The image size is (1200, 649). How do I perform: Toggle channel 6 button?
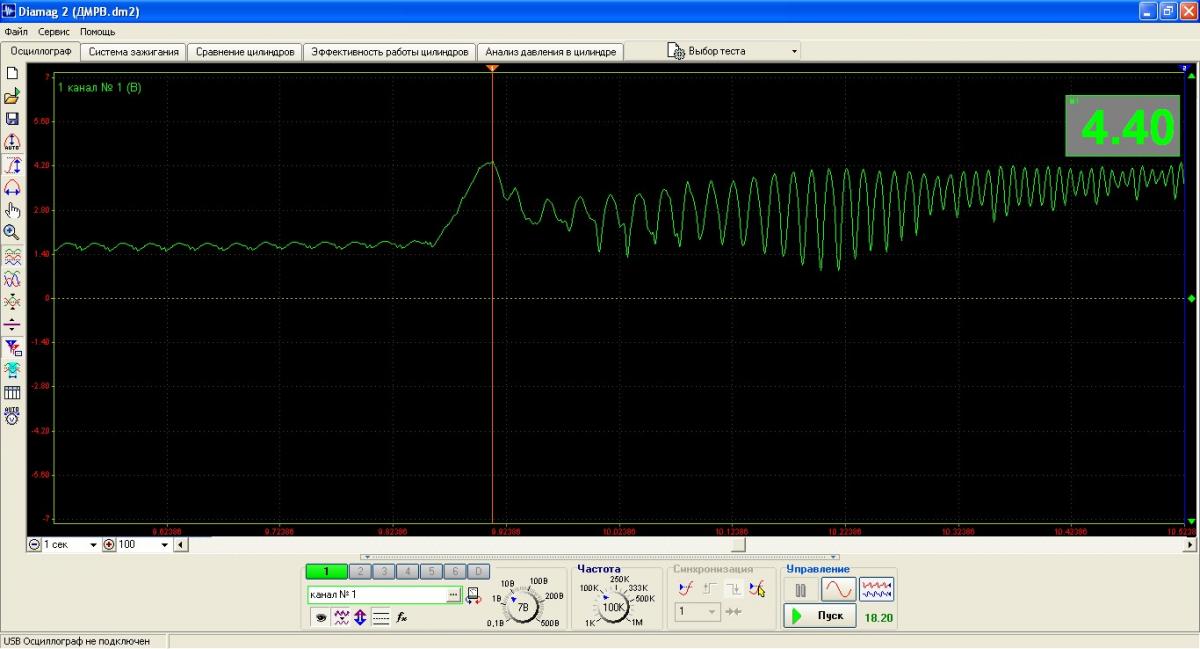pos(455,572)
